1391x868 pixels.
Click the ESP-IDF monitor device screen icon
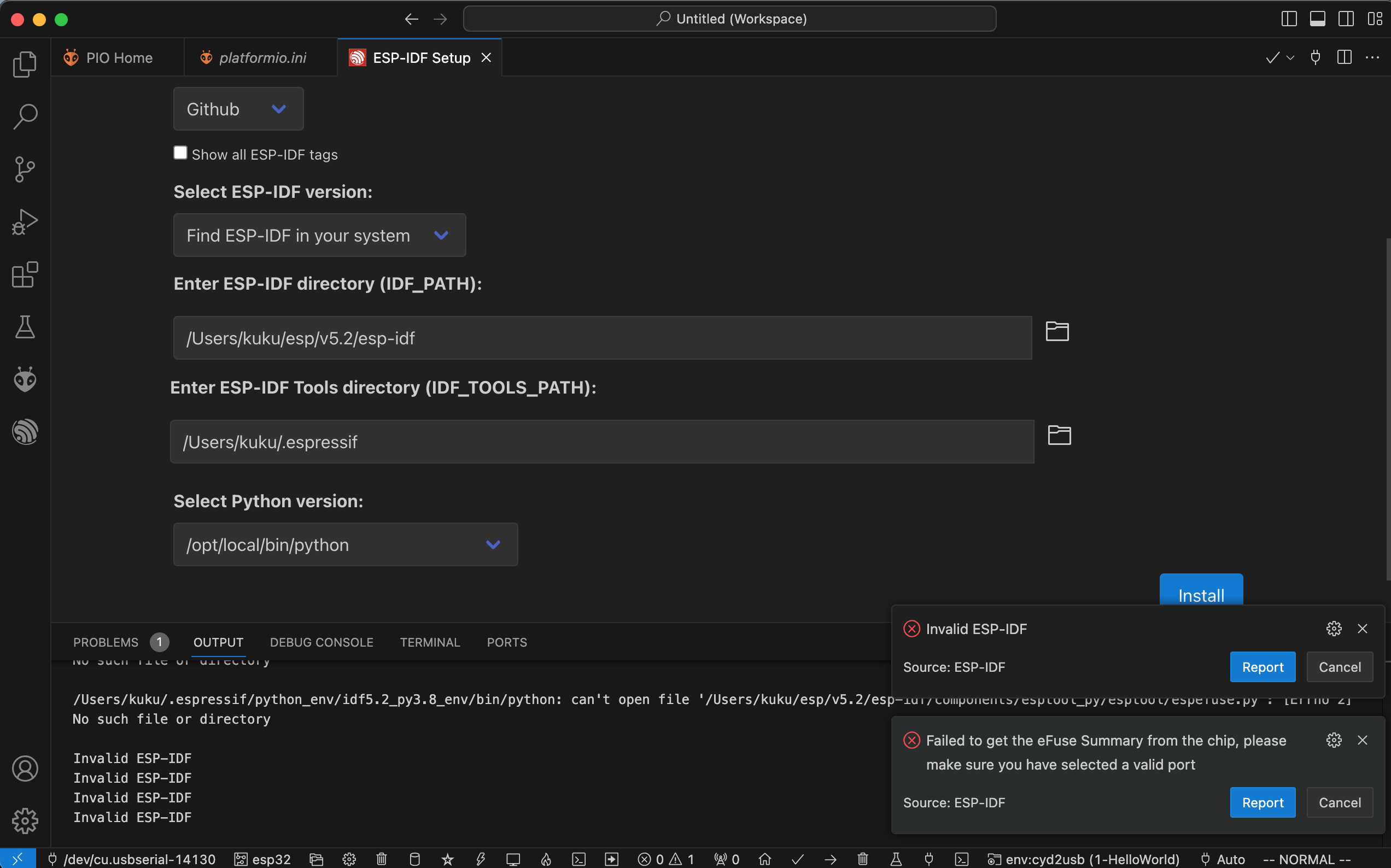tap(513, 859)
